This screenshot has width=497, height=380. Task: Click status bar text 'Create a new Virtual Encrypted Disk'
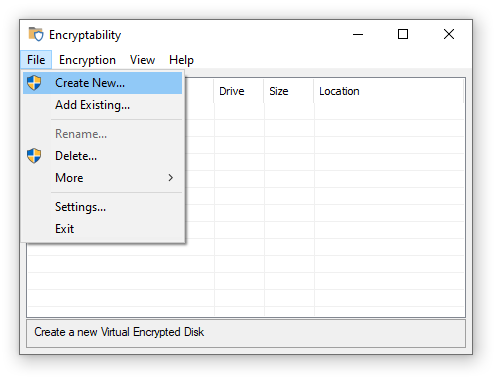tap(119, 332)
